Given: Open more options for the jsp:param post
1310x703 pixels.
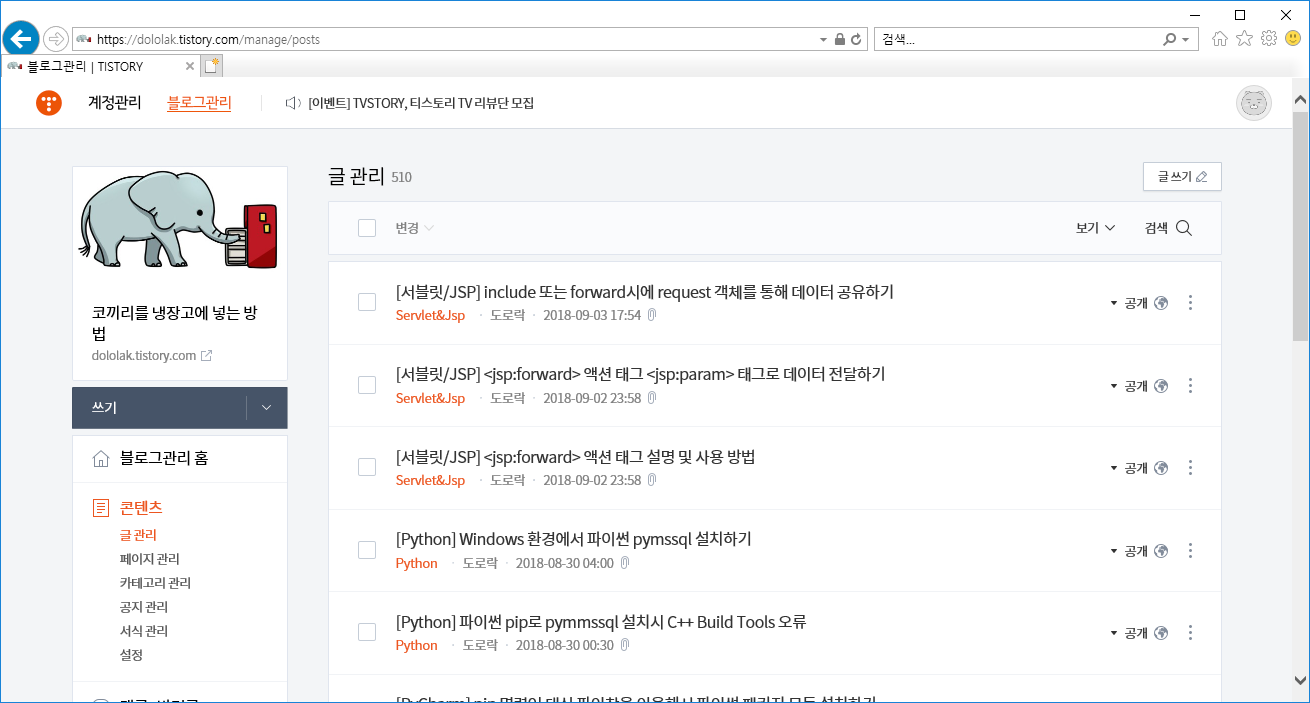Looking at the screenshot, I should tap(1190, 385).
